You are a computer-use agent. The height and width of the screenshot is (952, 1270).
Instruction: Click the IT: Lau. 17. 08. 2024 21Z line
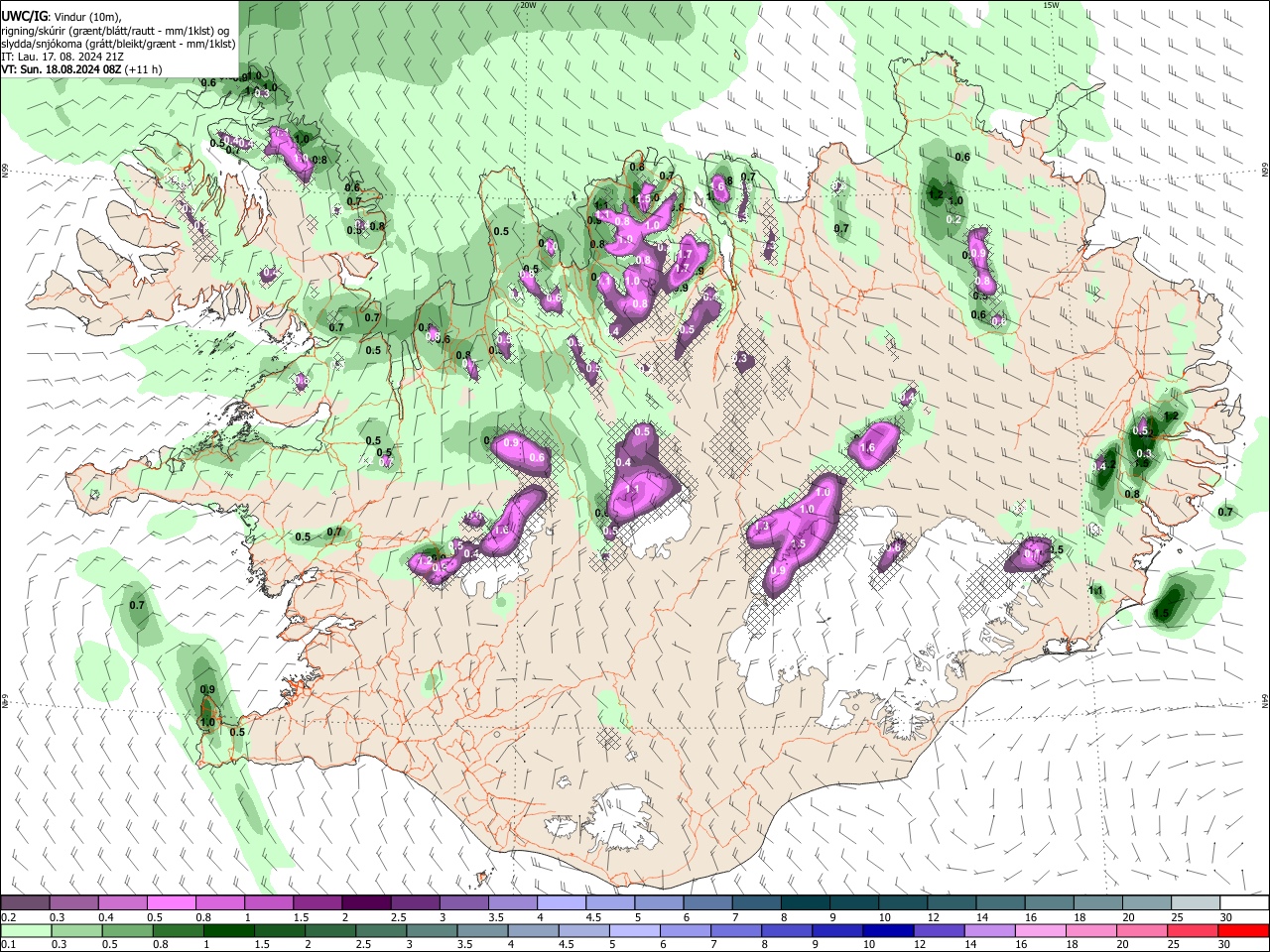coord(63,57)
